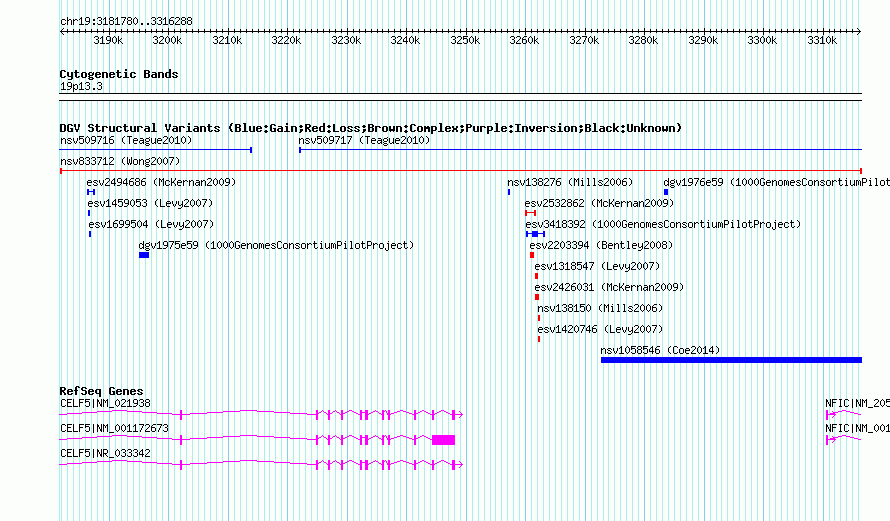Click the upper NFIC|NM_205 gene label

858,404
